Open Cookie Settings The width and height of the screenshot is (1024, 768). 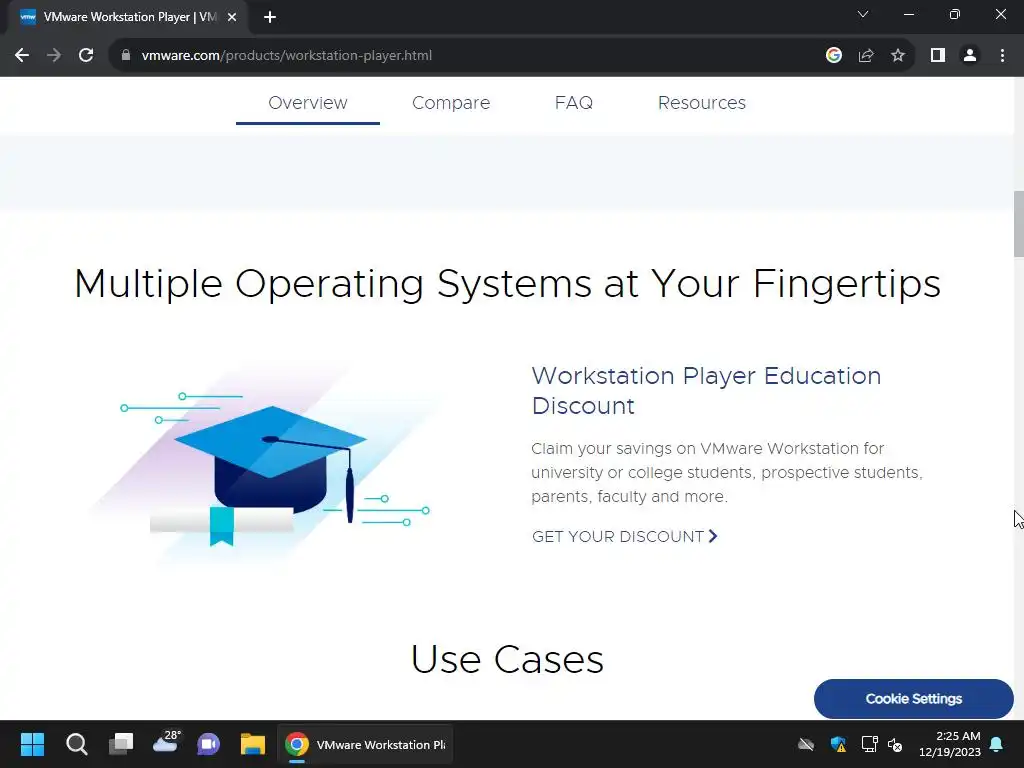913,699
